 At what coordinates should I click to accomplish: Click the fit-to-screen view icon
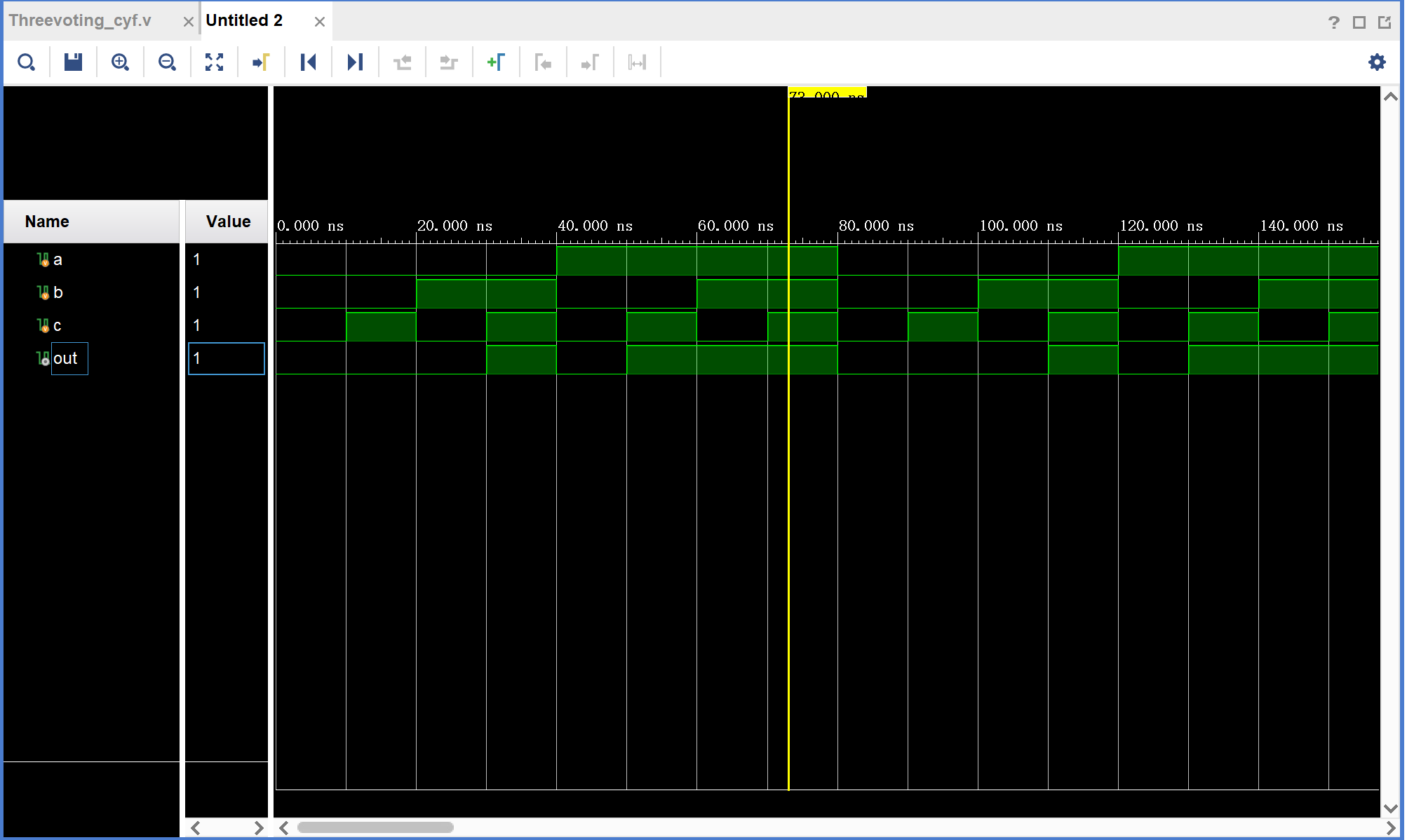tap(213, 63)
